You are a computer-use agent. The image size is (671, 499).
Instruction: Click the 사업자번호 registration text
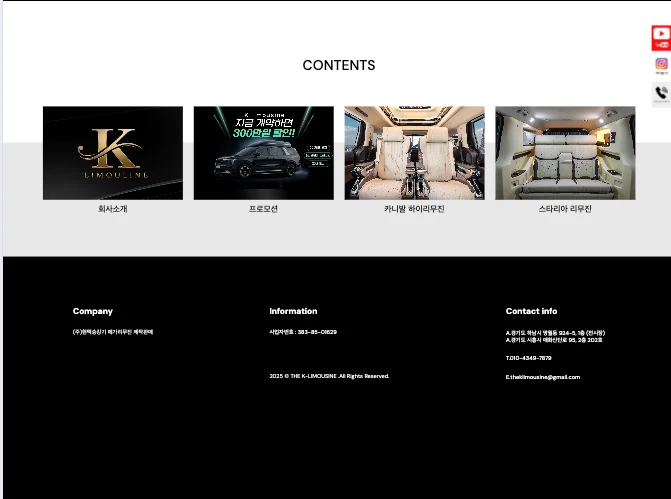pyautogui.click(x=303, y=332)
